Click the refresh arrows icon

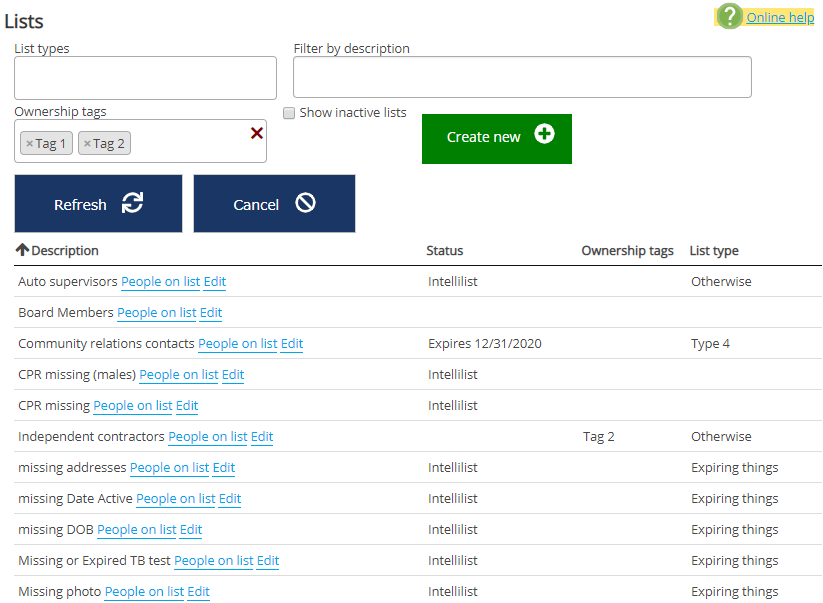click(x=132, y=203)
